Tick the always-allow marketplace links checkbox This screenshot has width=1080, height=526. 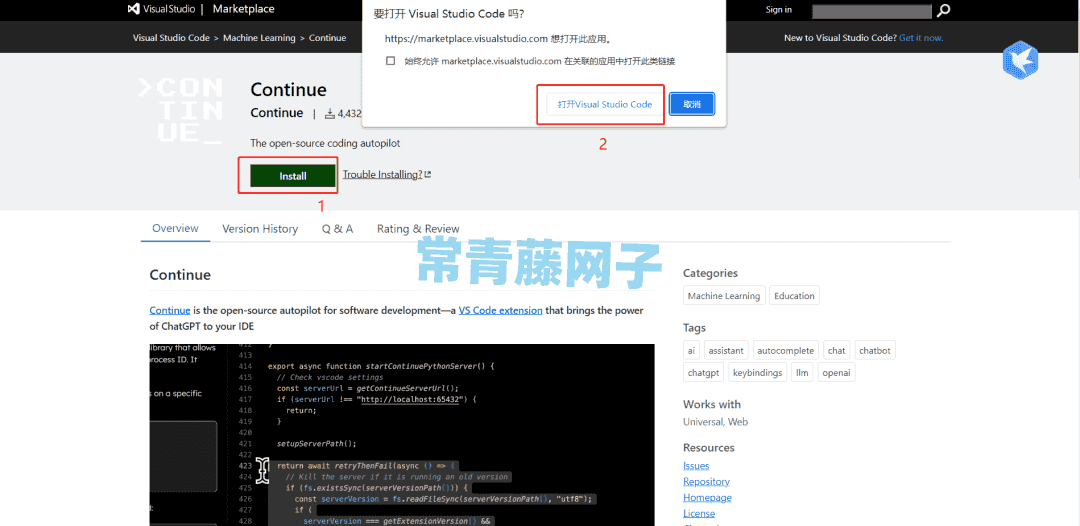click(x=391, y=61)
